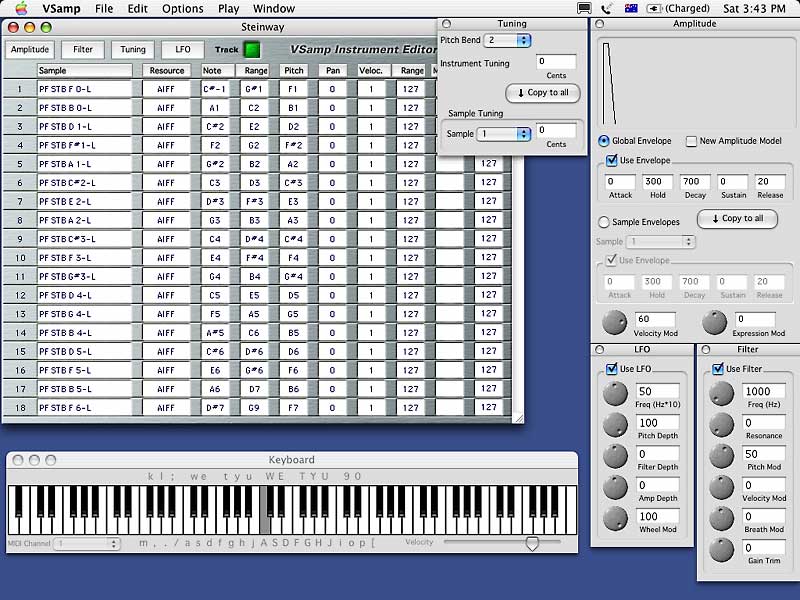
Task: Toggle the global Use Envelope checkbox
Action: [611, 160]
